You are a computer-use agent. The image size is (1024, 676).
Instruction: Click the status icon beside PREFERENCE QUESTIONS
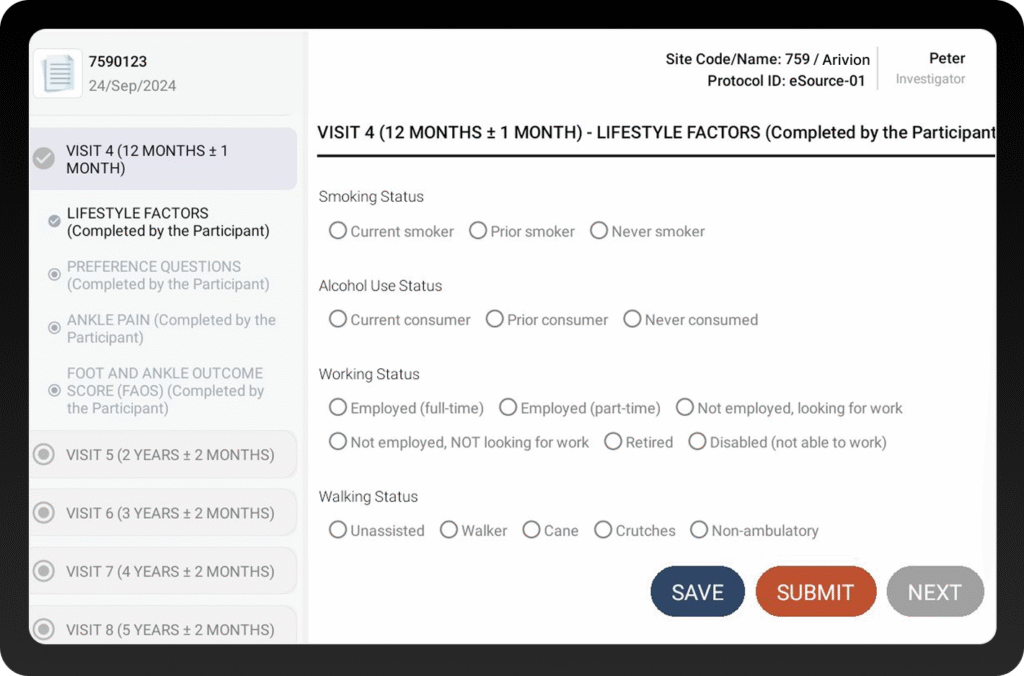[53, 275]
